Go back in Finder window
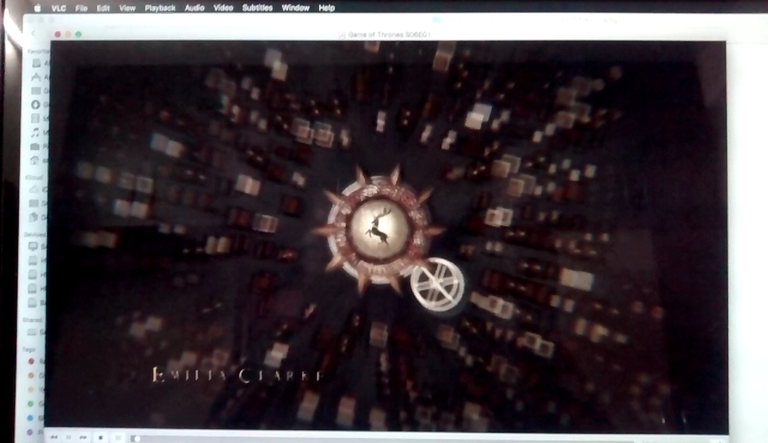Viewport: 768px width, 443px height. point(33,33)
